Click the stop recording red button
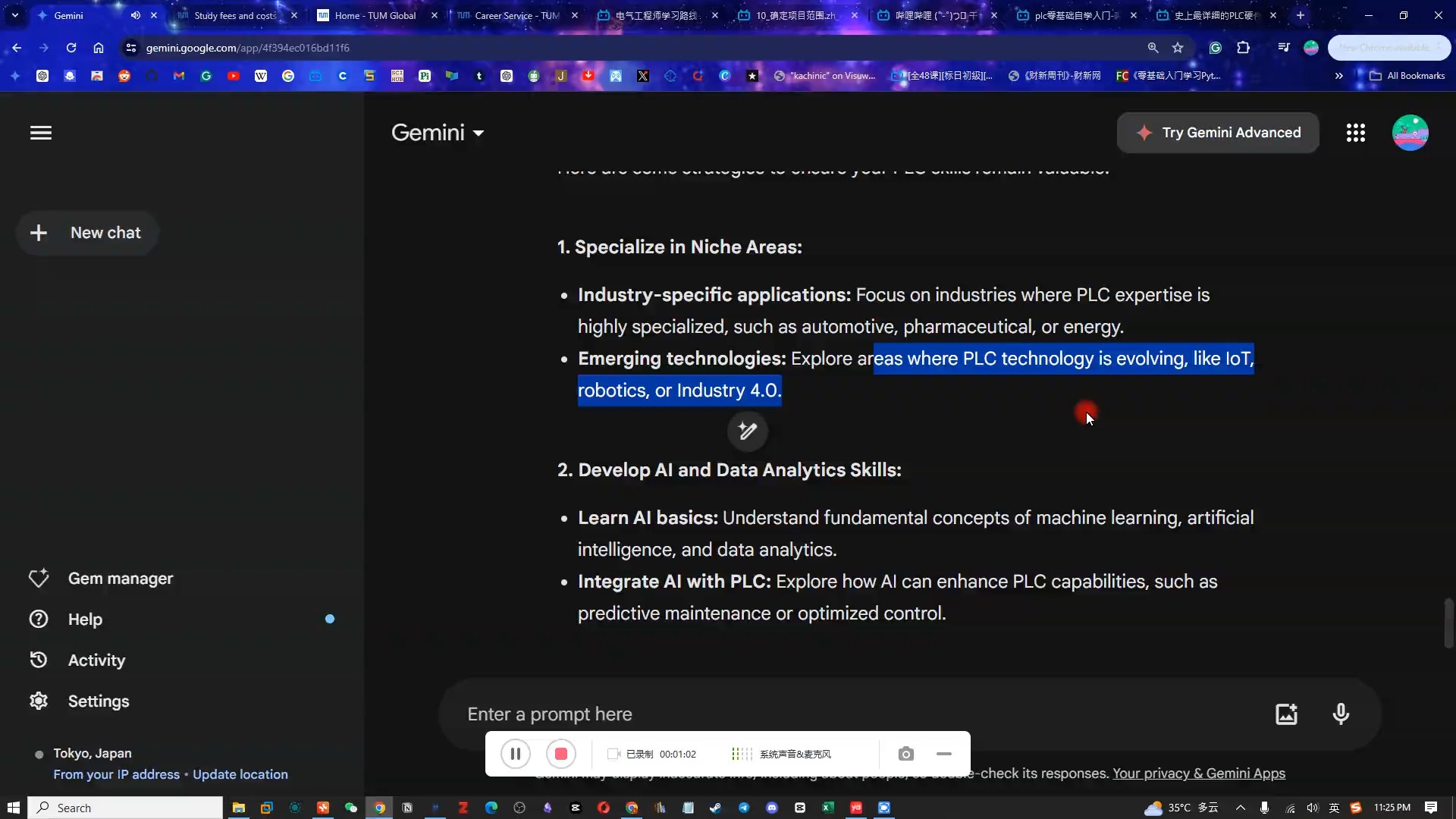The height and width of the screenshot is (819, 1456). (561, 754)
